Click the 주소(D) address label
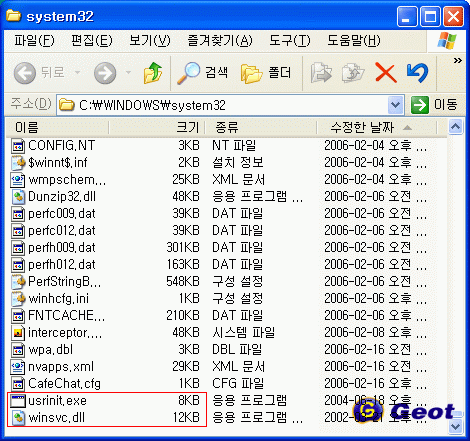The height and width of the screenshot is (441, 470). 31,104
